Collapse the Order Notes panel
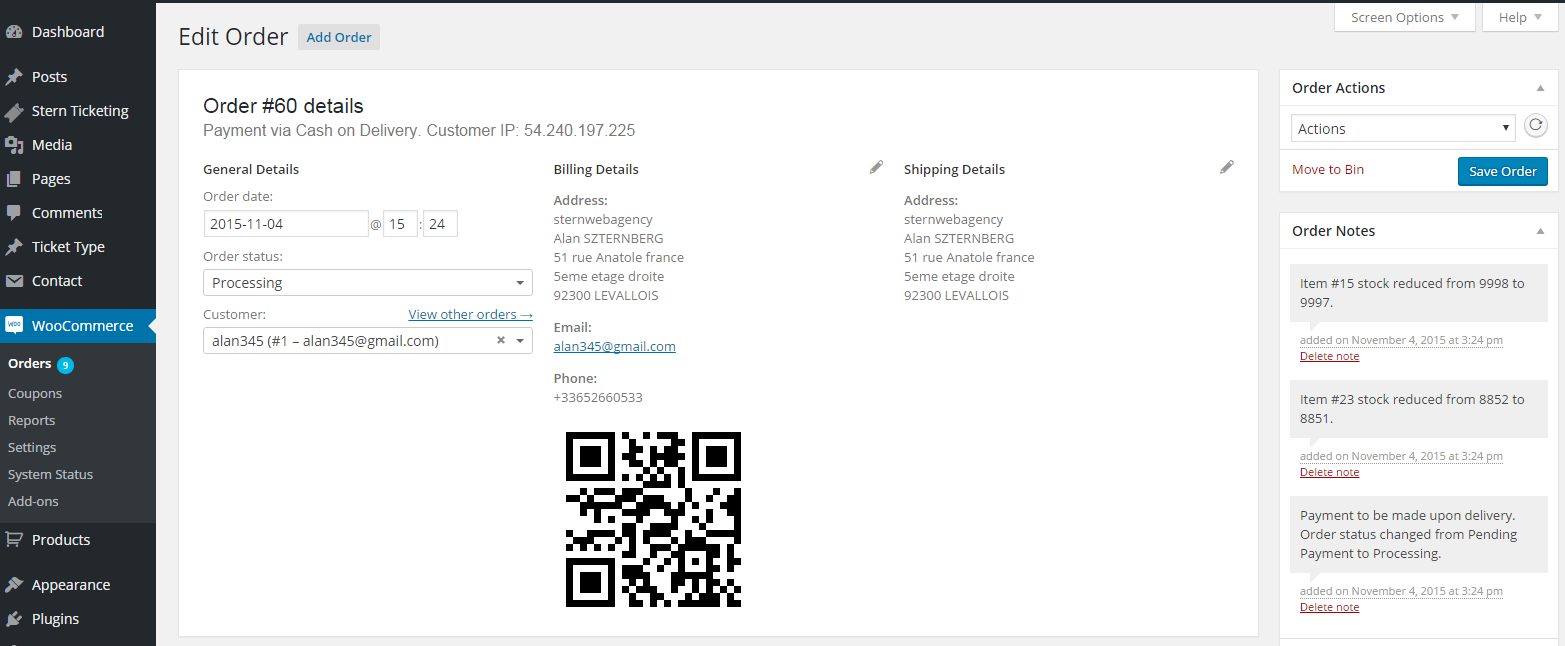The height and width of the screenshot is (646, 1565). point(1540,231)
